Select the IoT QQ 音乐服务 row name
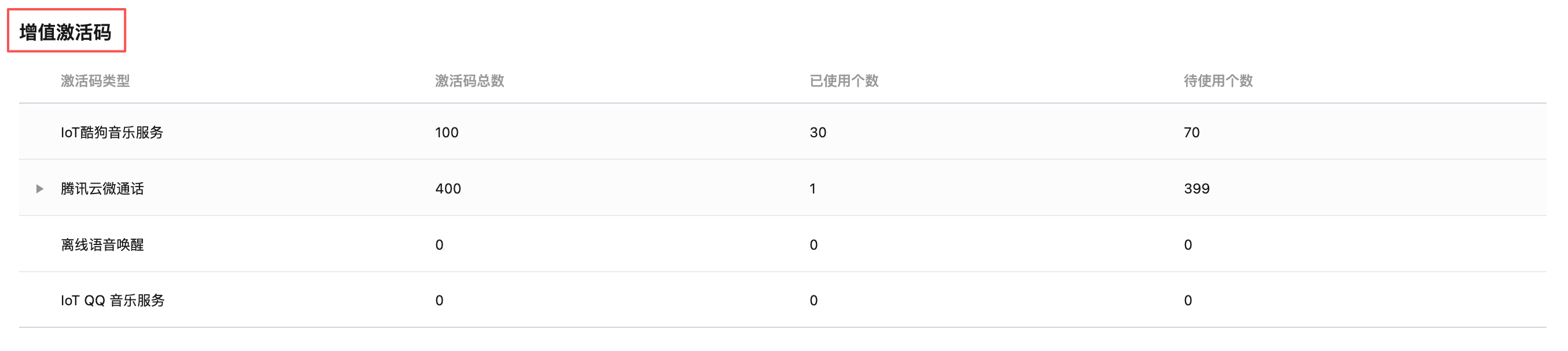Image resolution: width=1568 pixels, height=351 pixels. tap(113, 301)
